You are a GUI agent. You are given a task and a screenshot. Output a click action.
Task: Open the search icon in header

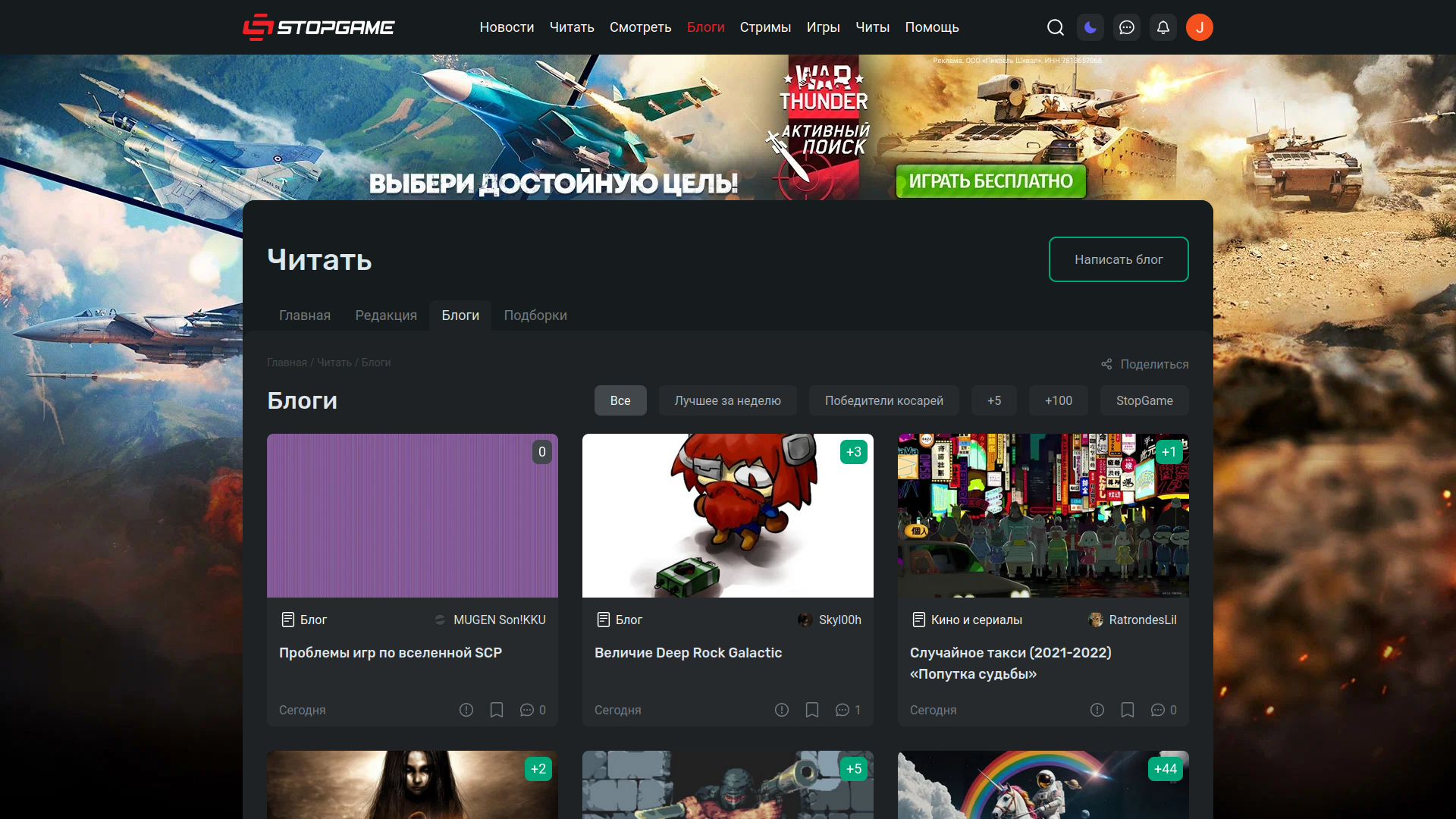[x=1055, y=27]
